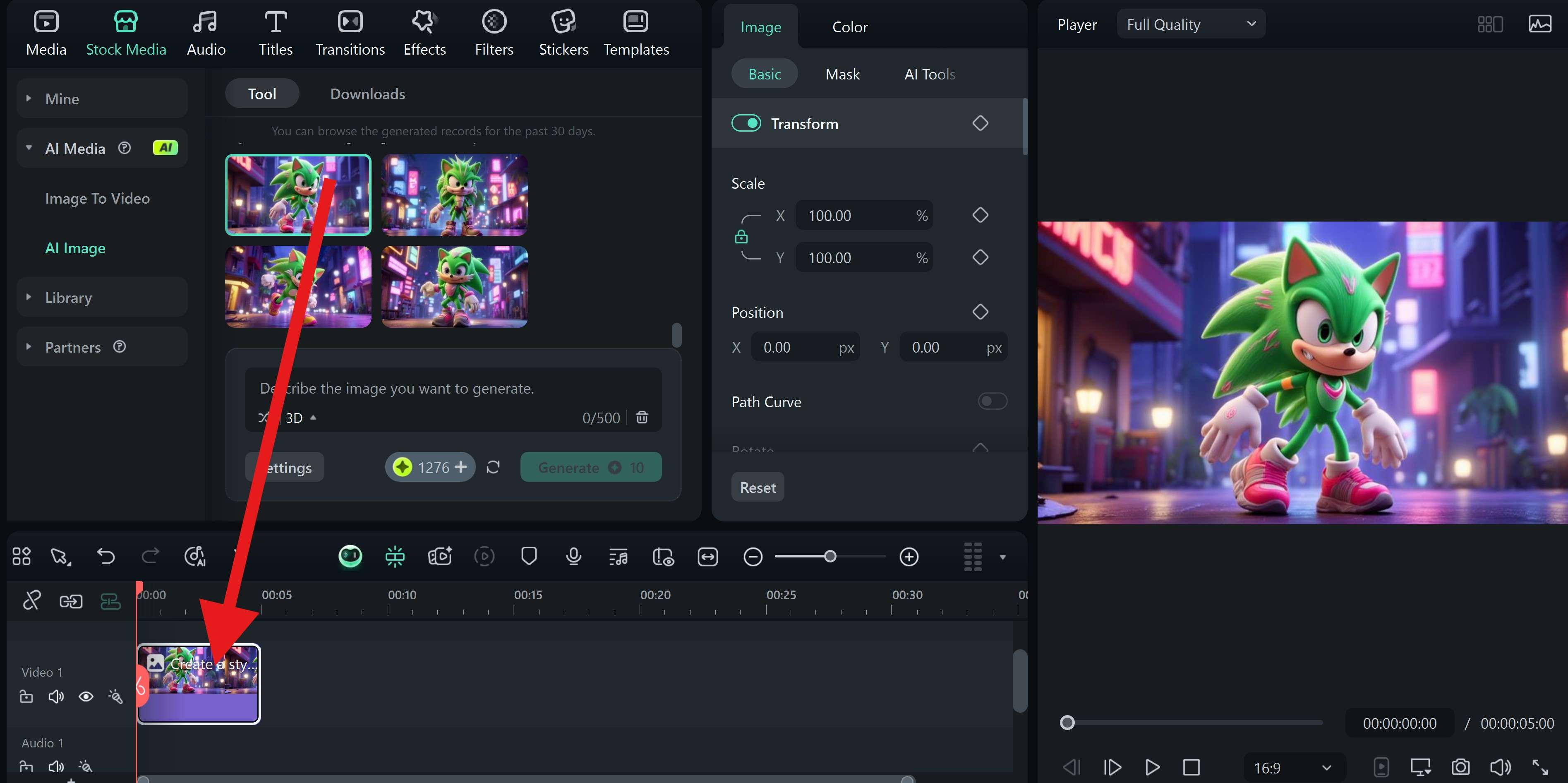Select the bottom-left generated hedgehog thumbnail
Image resolution: width=1568 pixels, height=783 pixels.
(x=298, y=287)
